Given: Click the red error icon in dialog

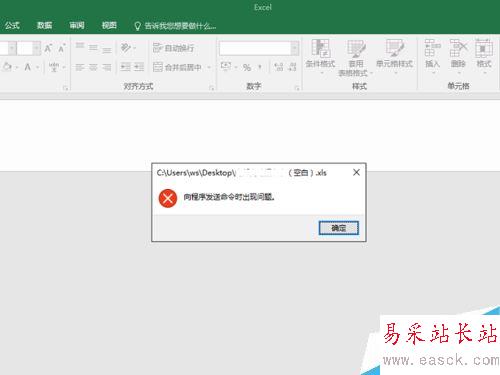Looking at the screenshot, I should [168, 198].
